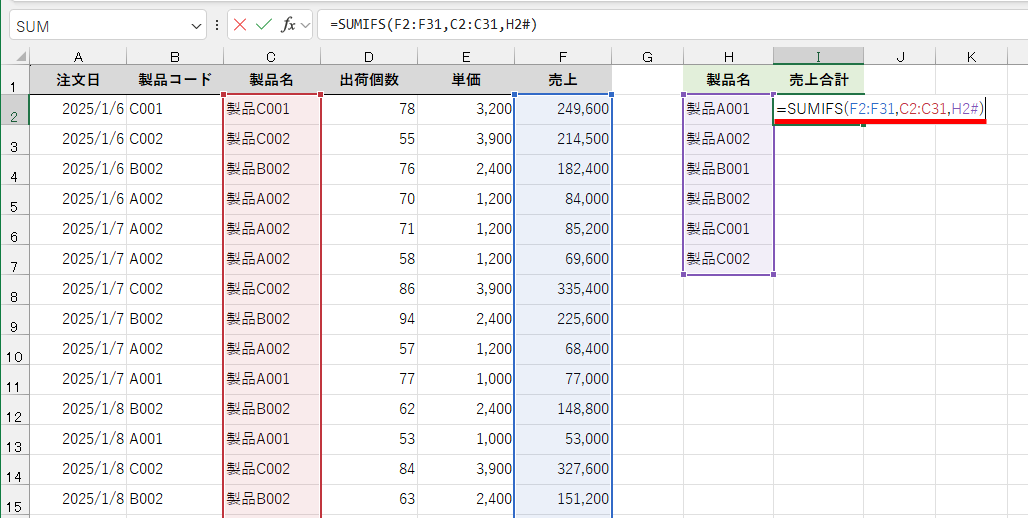Select column J header

pos(900,57)
